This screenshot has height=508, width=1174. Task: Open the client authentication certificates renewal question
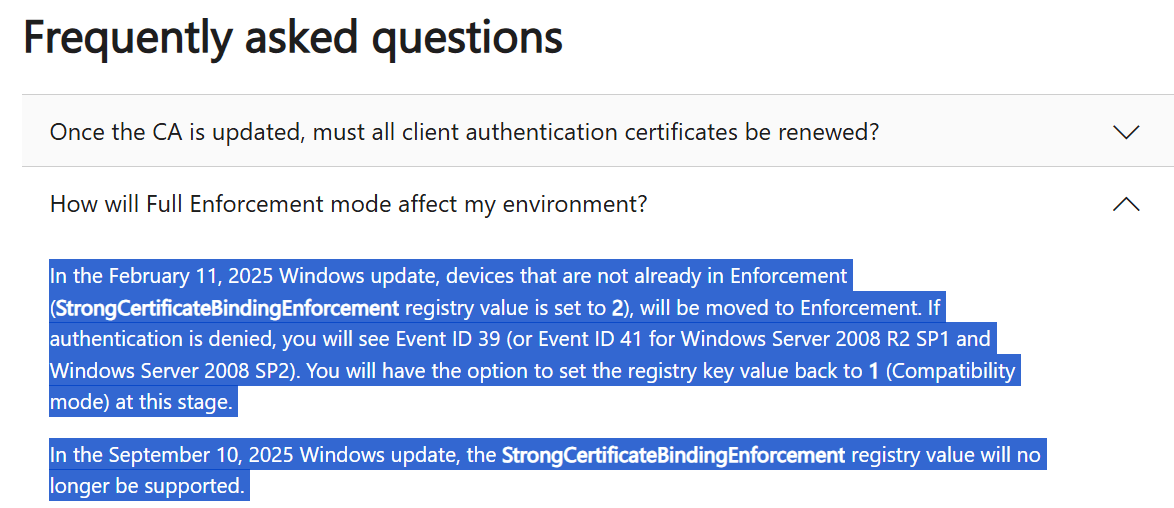pyautogui.click(x=464, y=132)
